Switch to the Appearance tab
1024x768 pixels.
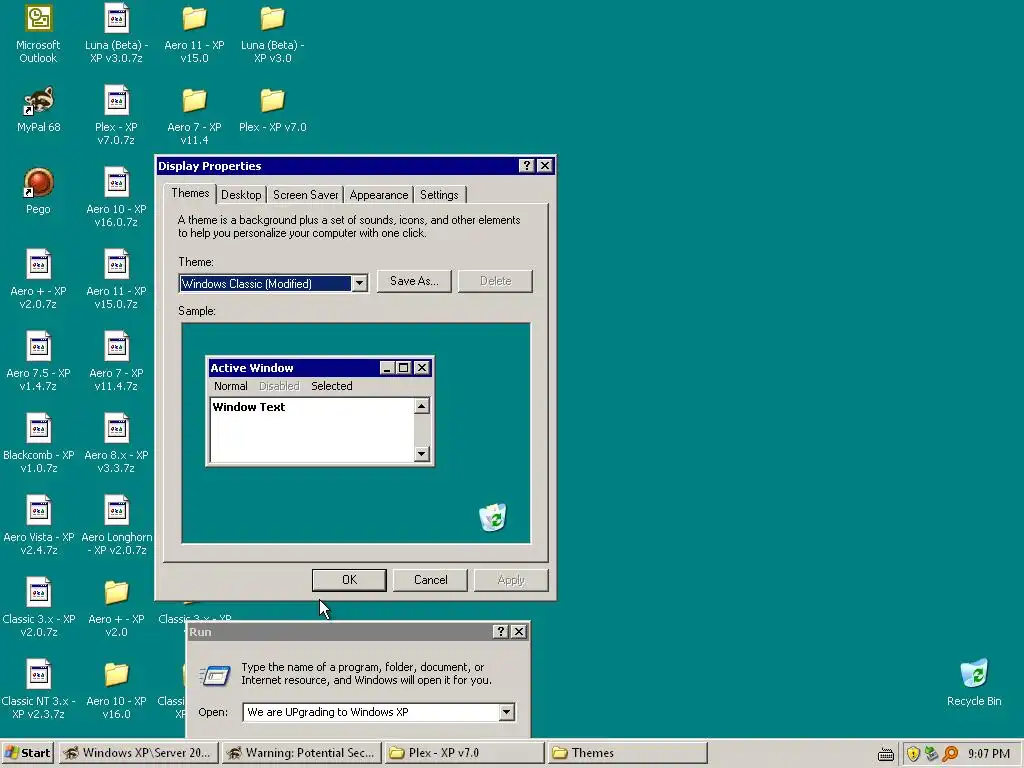point(379,195)
